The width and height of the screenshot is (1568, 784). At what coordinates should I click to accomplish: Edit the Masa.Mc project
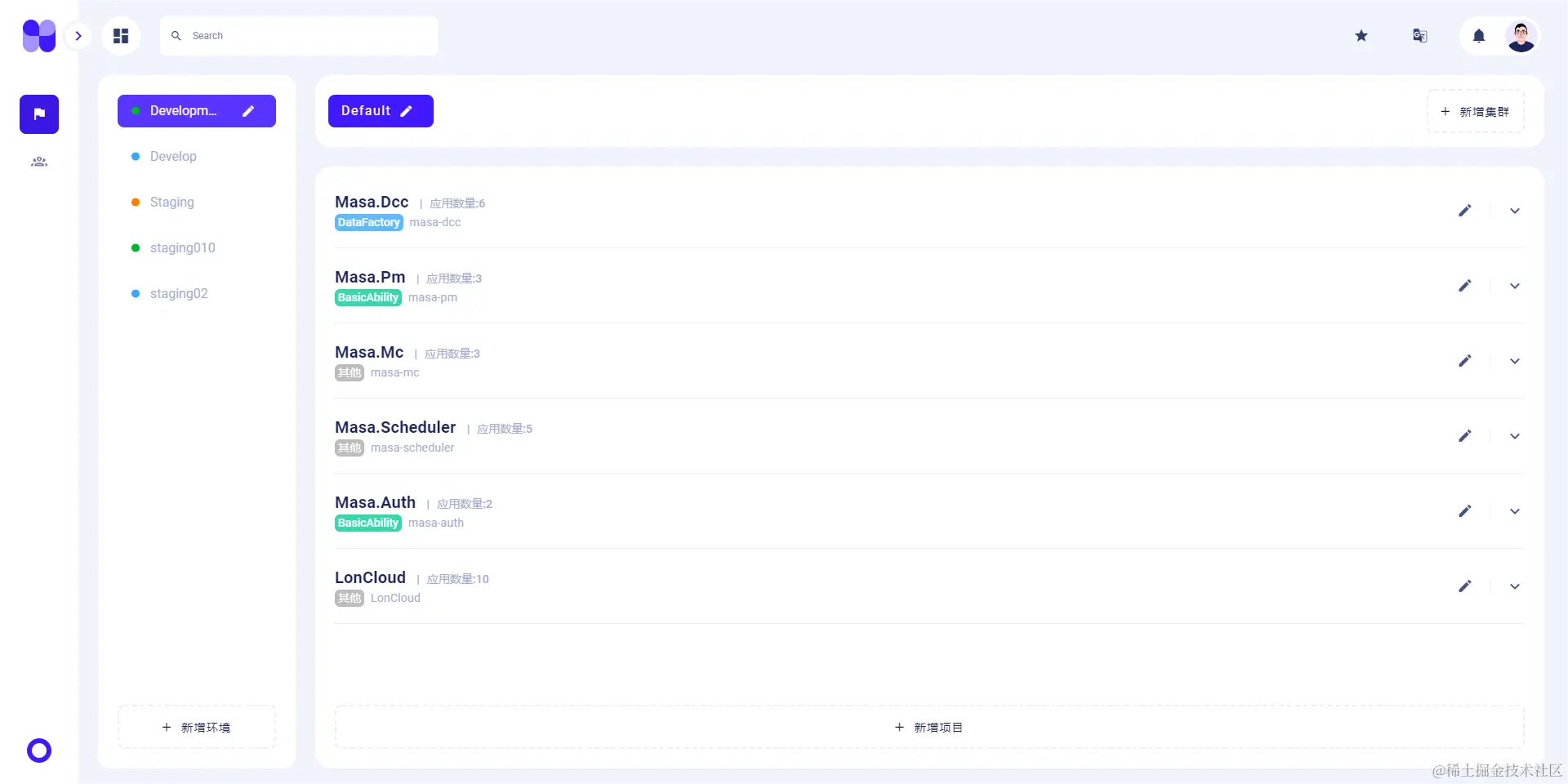(1465, 361)
